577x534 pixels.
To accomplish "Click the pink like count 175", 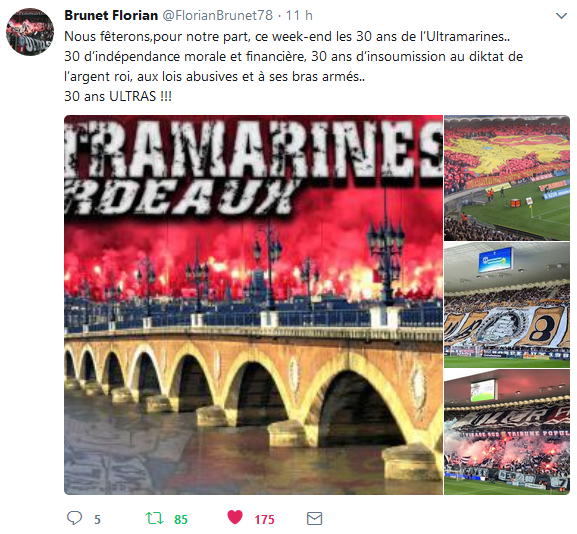I will (264, 519).
